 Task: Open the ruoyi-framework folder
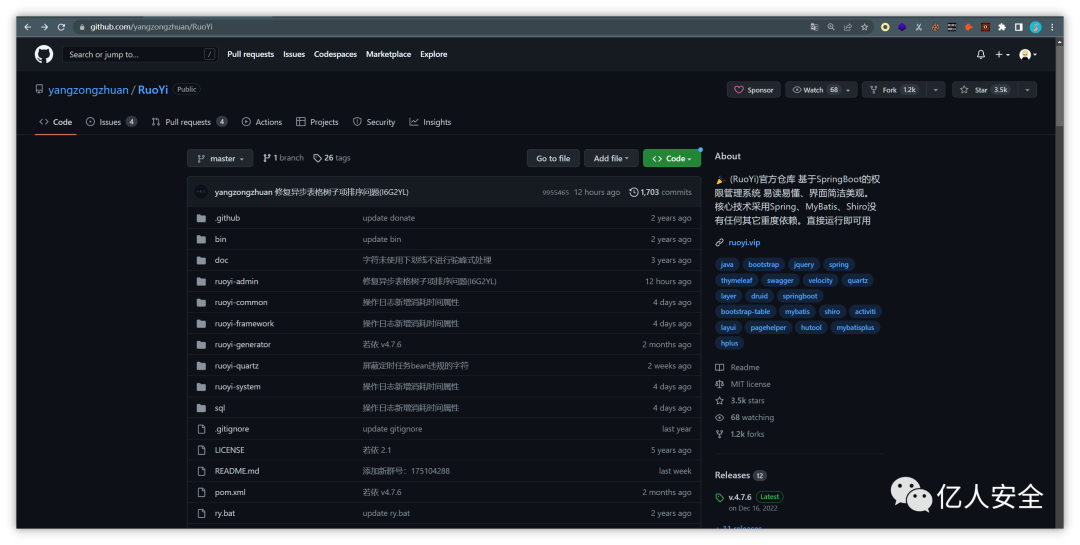coord(244,323)
